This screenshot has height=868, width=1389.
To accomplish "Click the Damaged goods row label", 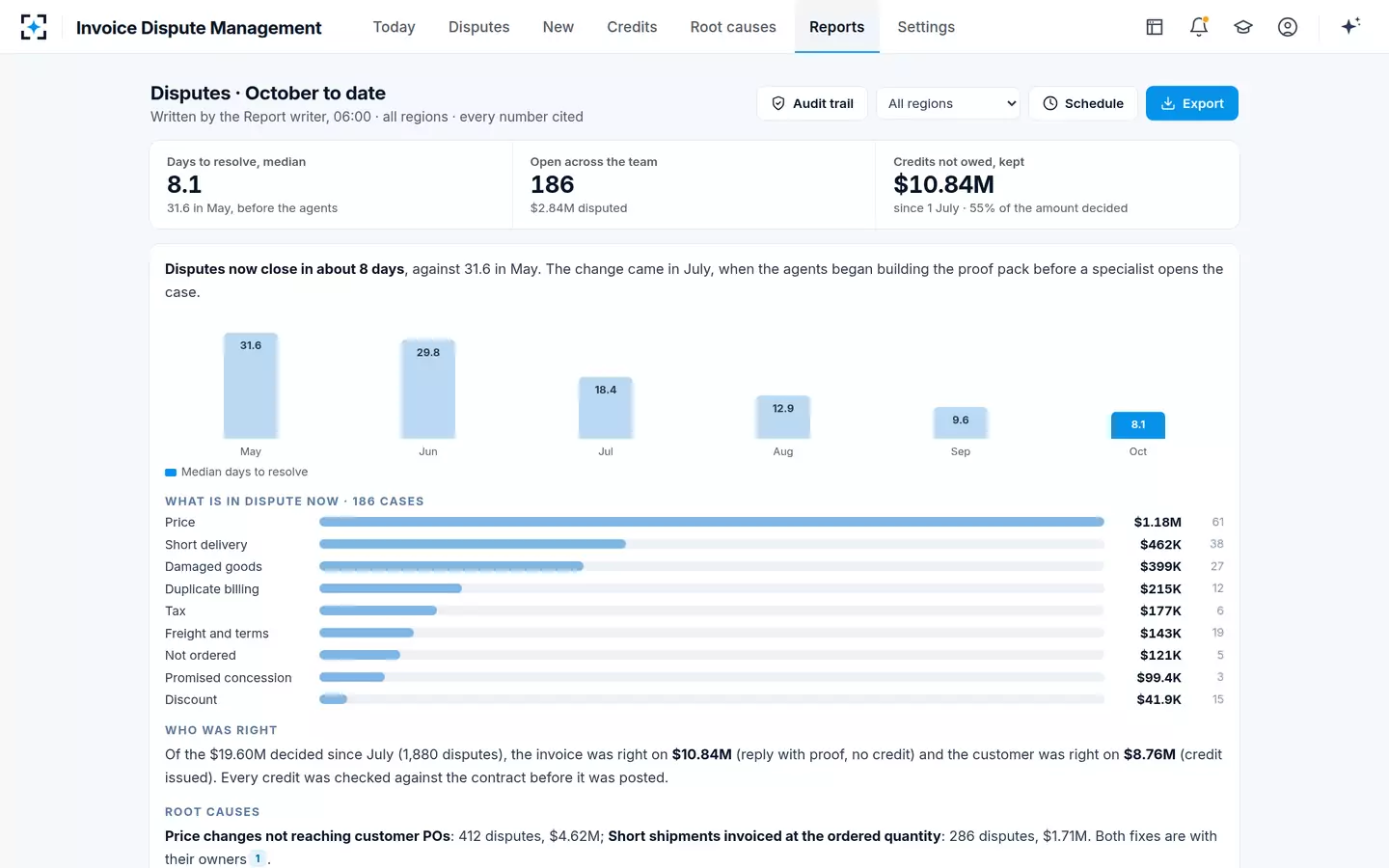I will pos(213,567).
